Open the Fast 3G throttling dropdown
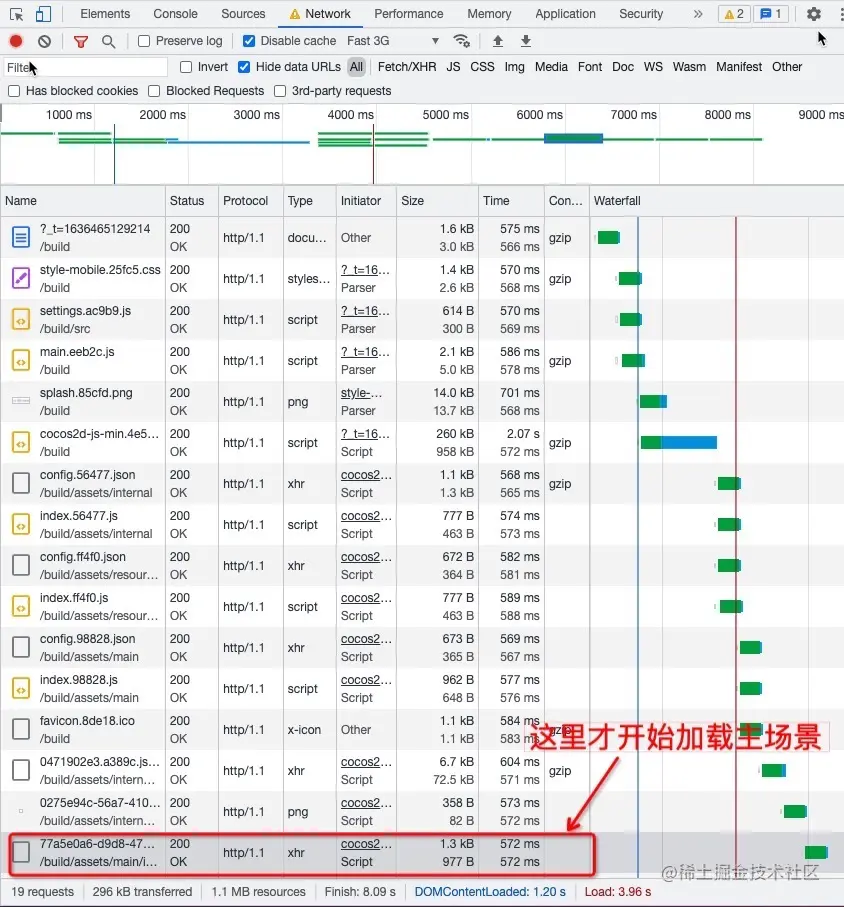Image resolution: width=844 pixels, height=907 pixels. (x=393, y=41)
